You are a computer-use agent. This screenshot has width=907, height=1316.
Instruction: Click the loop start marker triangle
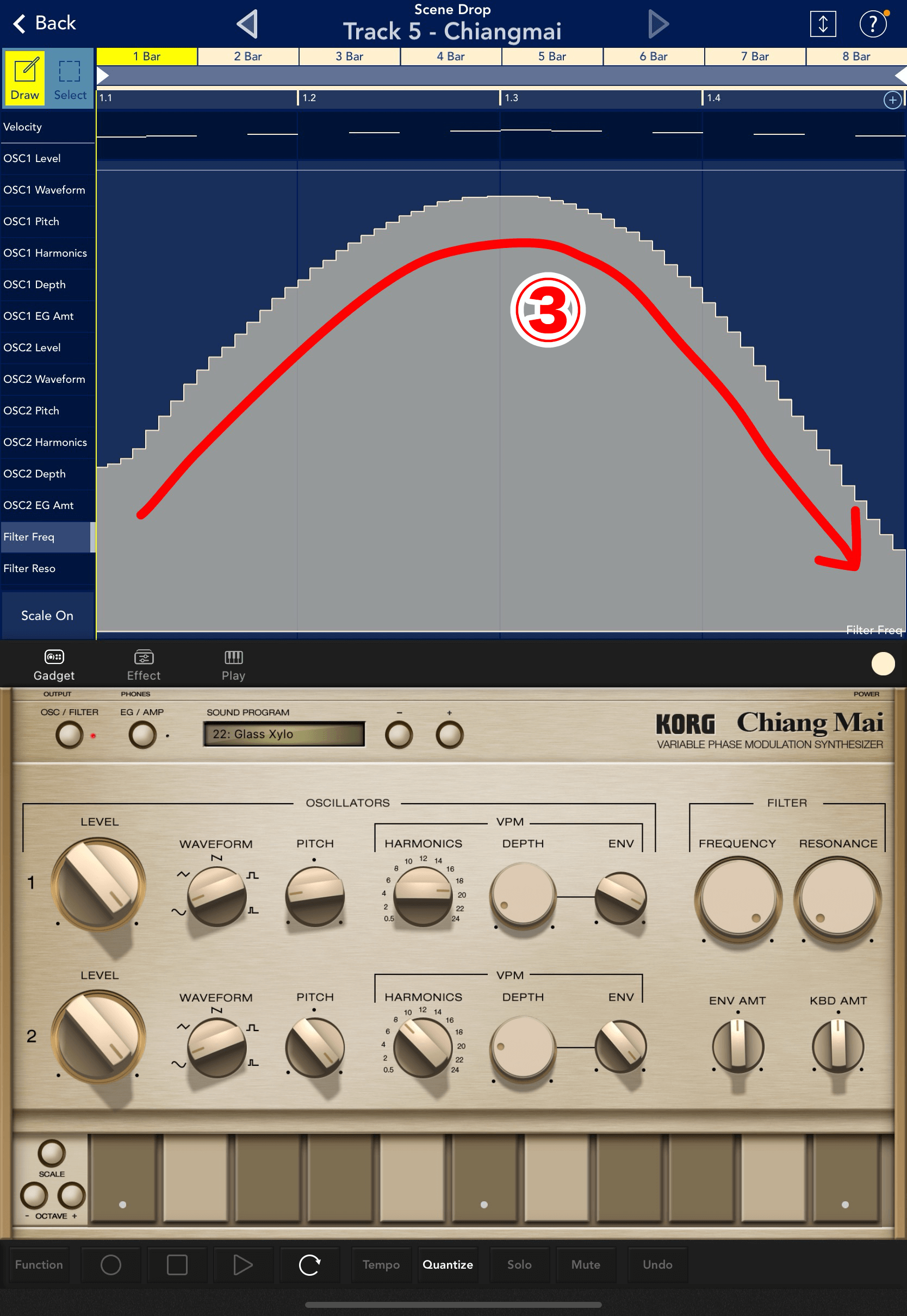point(102,76)
